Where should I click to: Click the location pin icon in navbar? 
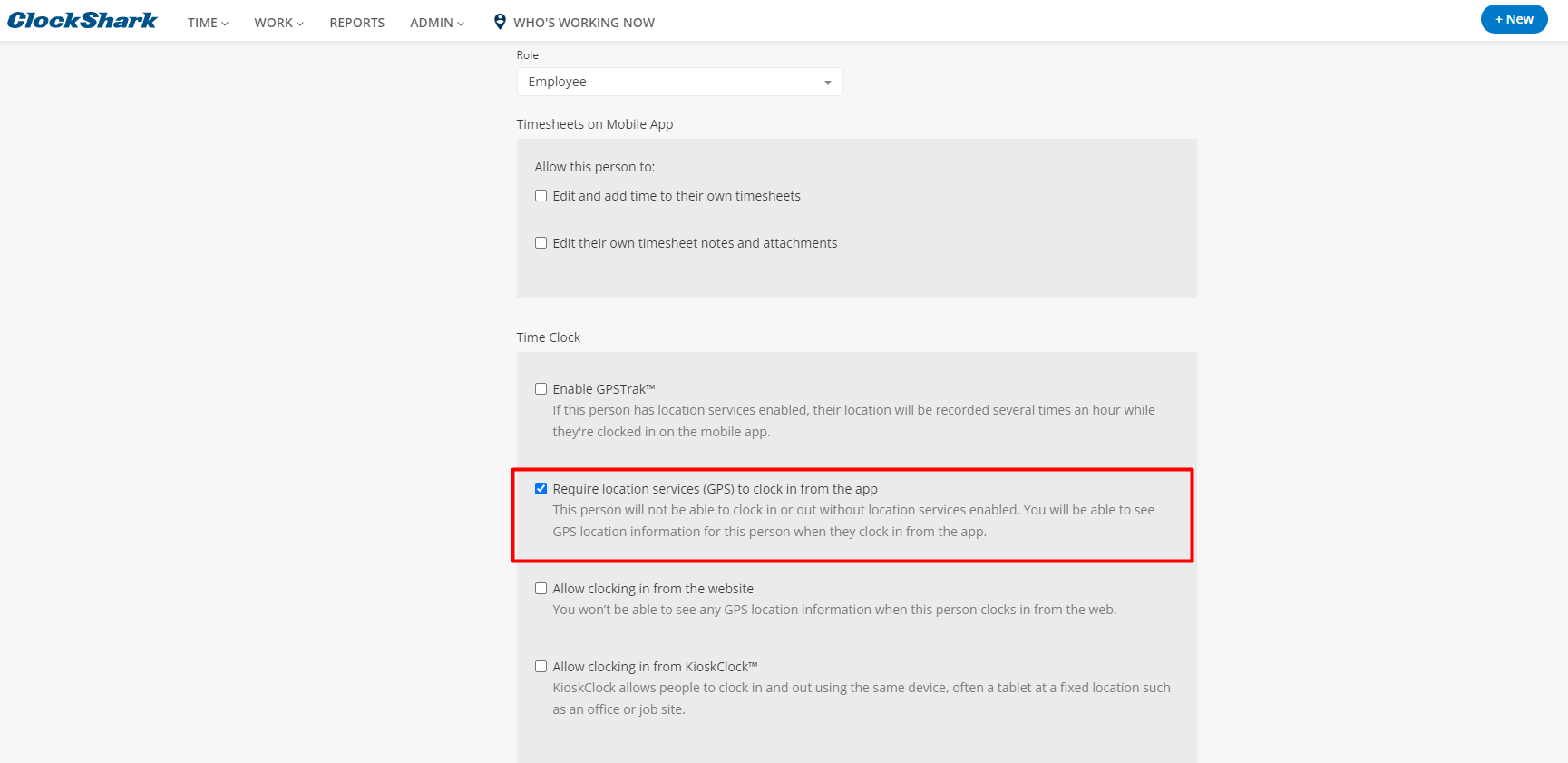pos(500,22)
